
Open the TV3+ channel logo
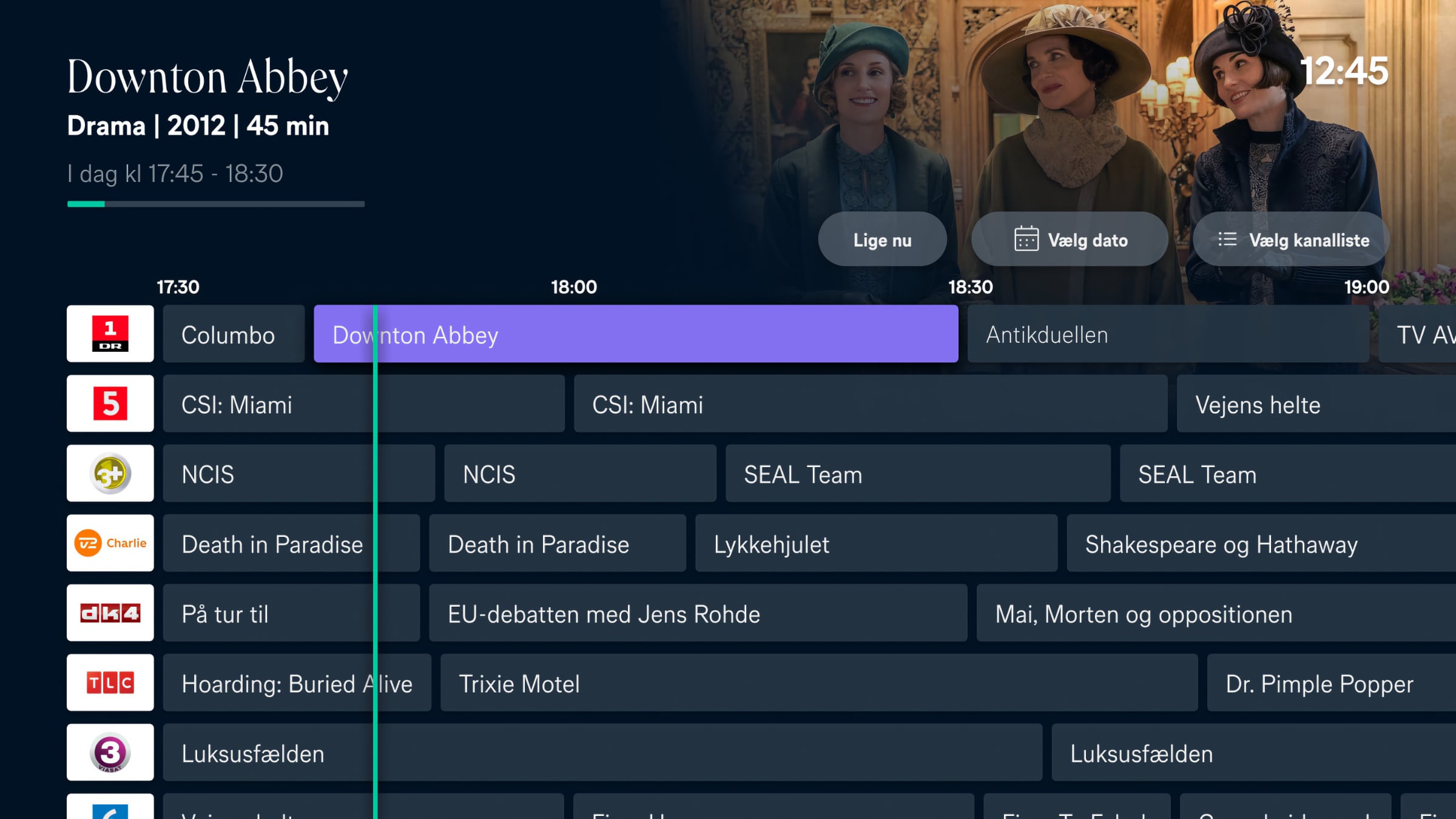coord(110,473)
